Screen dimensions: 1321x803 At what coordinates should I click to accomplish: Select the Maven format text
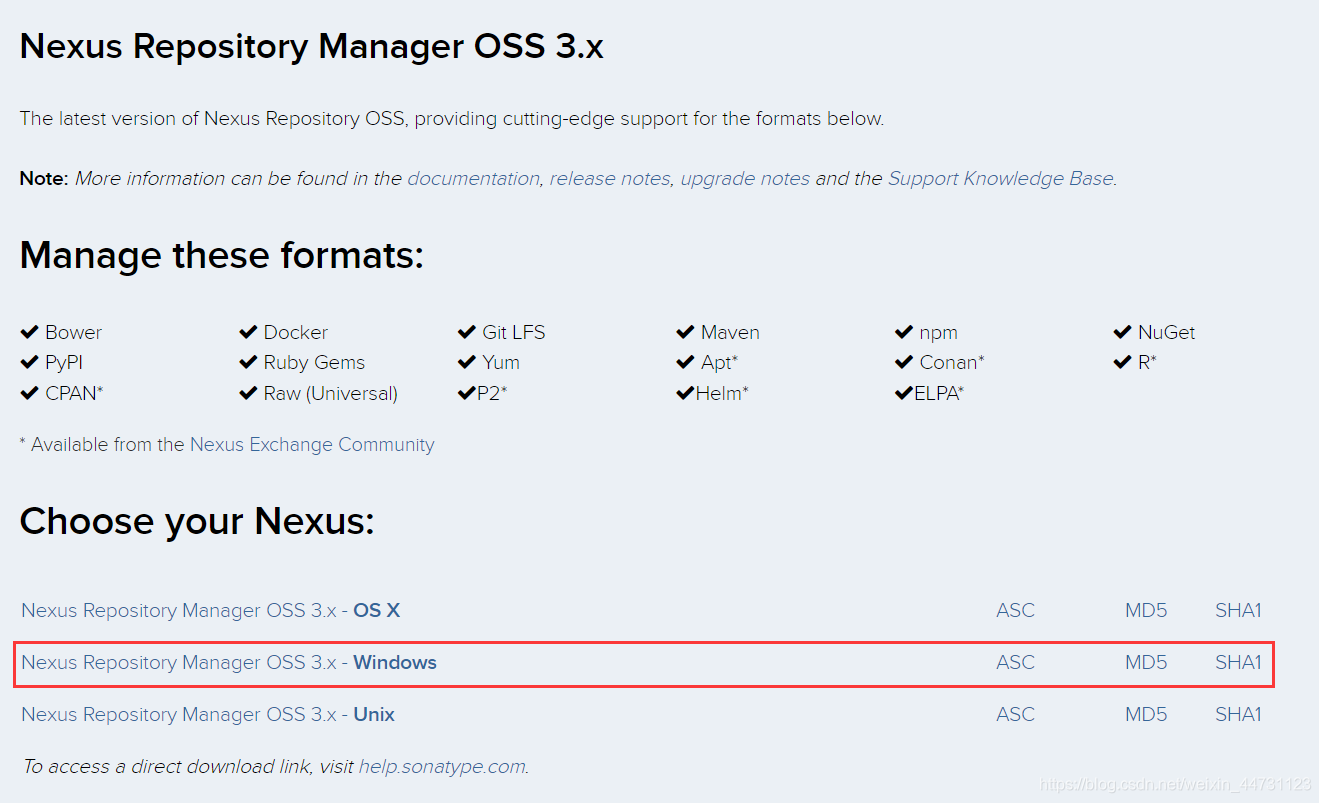pos(730,332)
